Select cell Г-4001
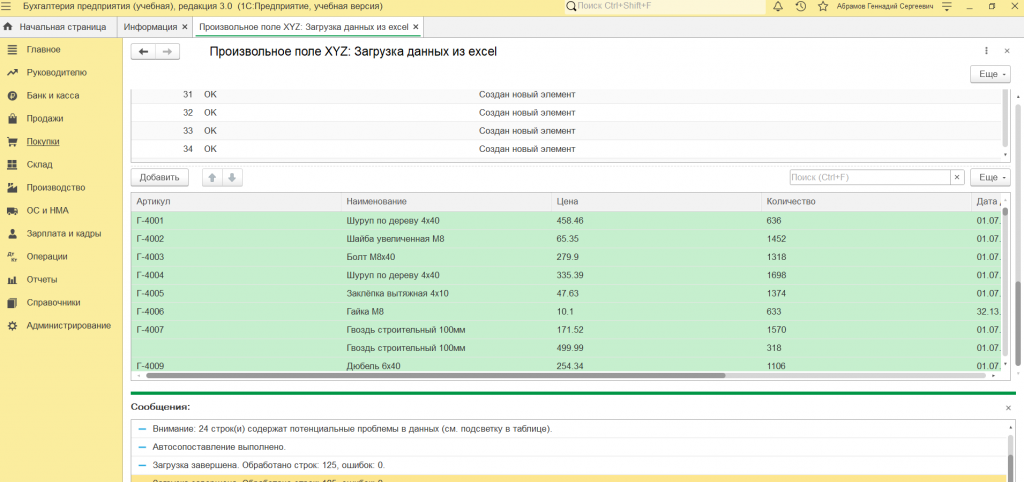Image resolution: width=1024 pixels, height=482 pixels. click(x=236, y=221)
